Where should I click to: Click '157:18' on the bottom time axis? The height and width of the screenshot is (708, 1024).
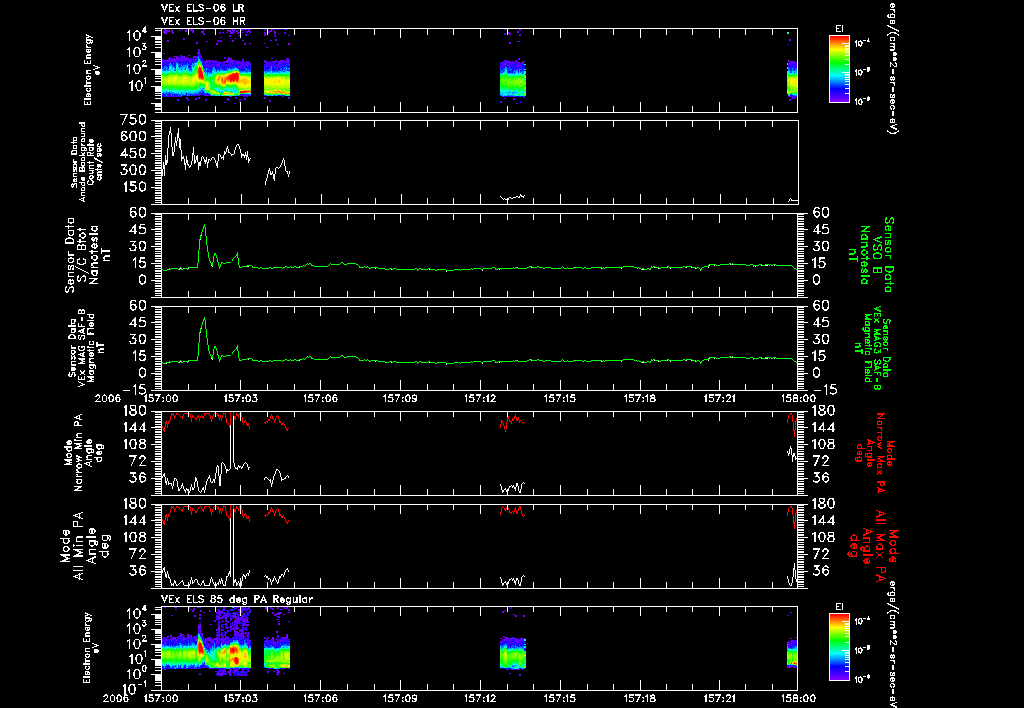point(639,698)
